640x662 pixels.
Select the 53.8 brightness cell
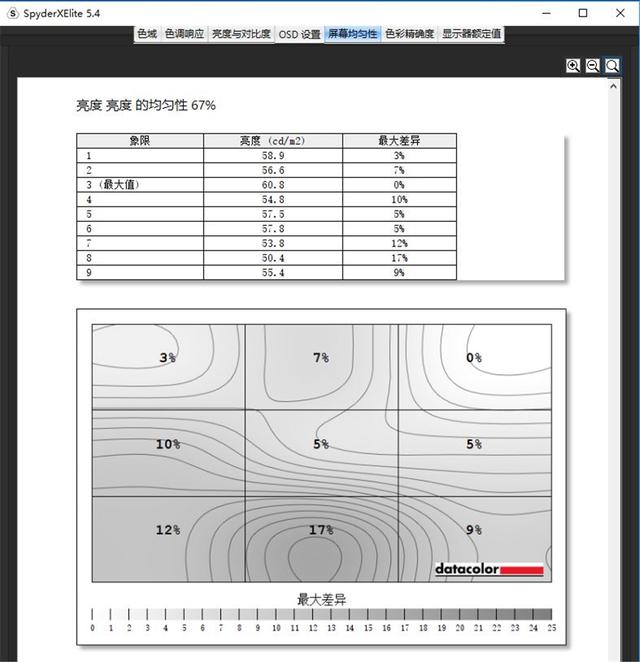click(x=273, y=243)
